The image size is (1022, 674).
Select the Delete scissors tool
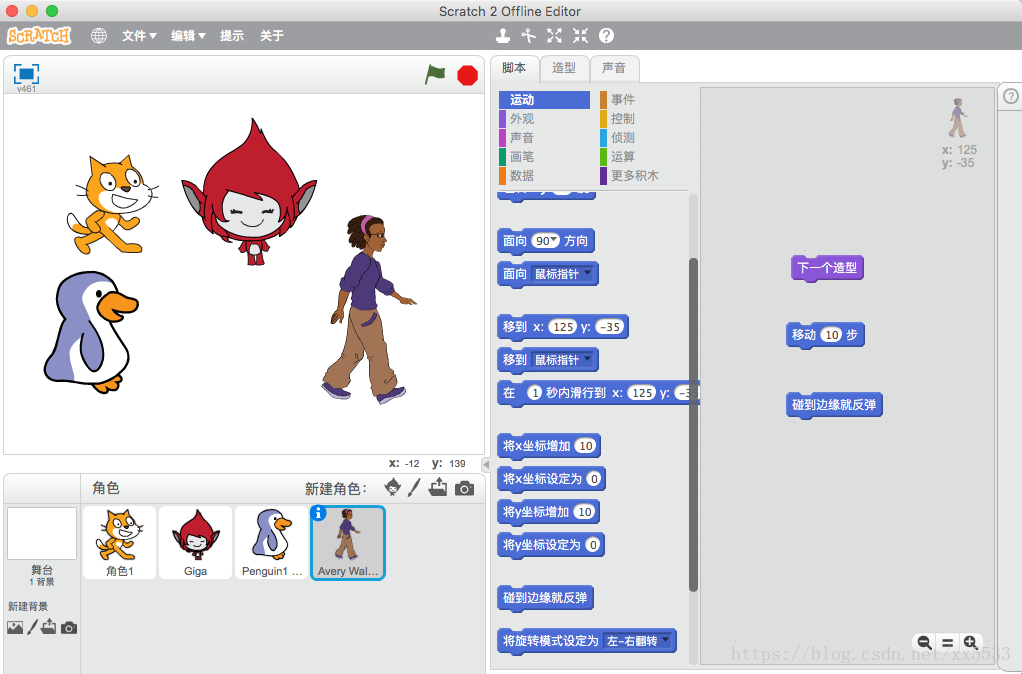529,36
